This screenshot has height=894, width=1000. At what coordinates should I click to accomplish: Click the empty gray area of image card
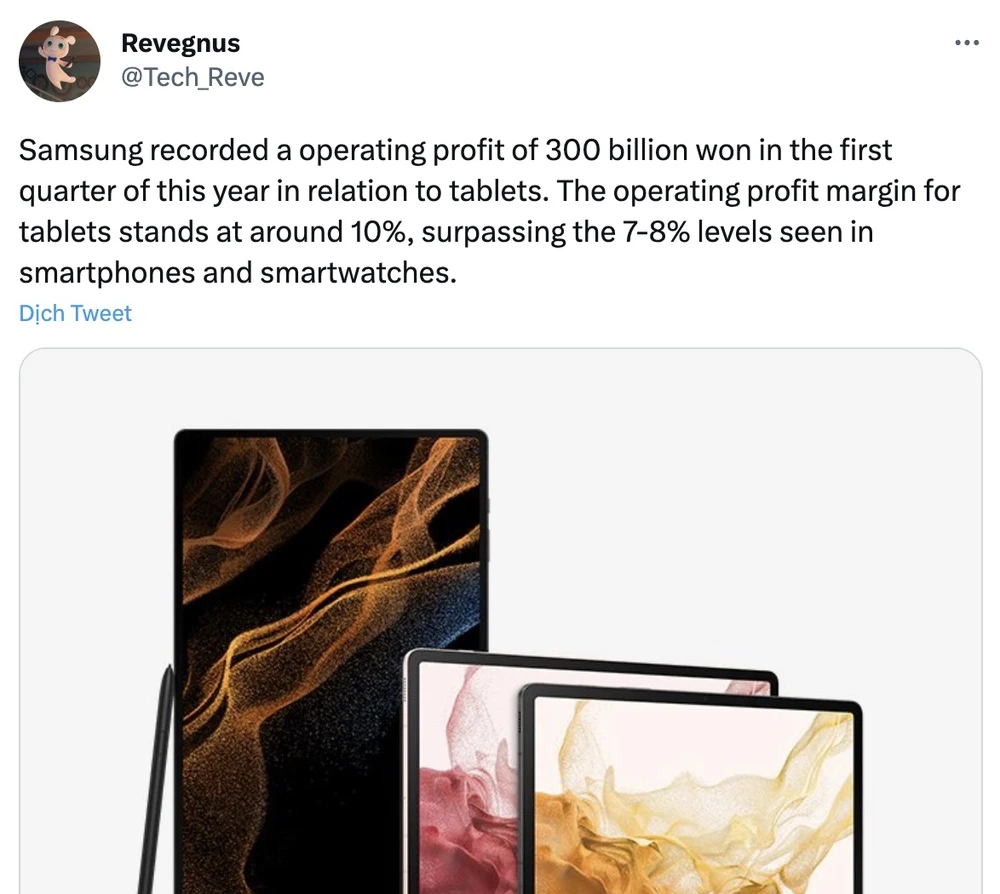(733, 510)
